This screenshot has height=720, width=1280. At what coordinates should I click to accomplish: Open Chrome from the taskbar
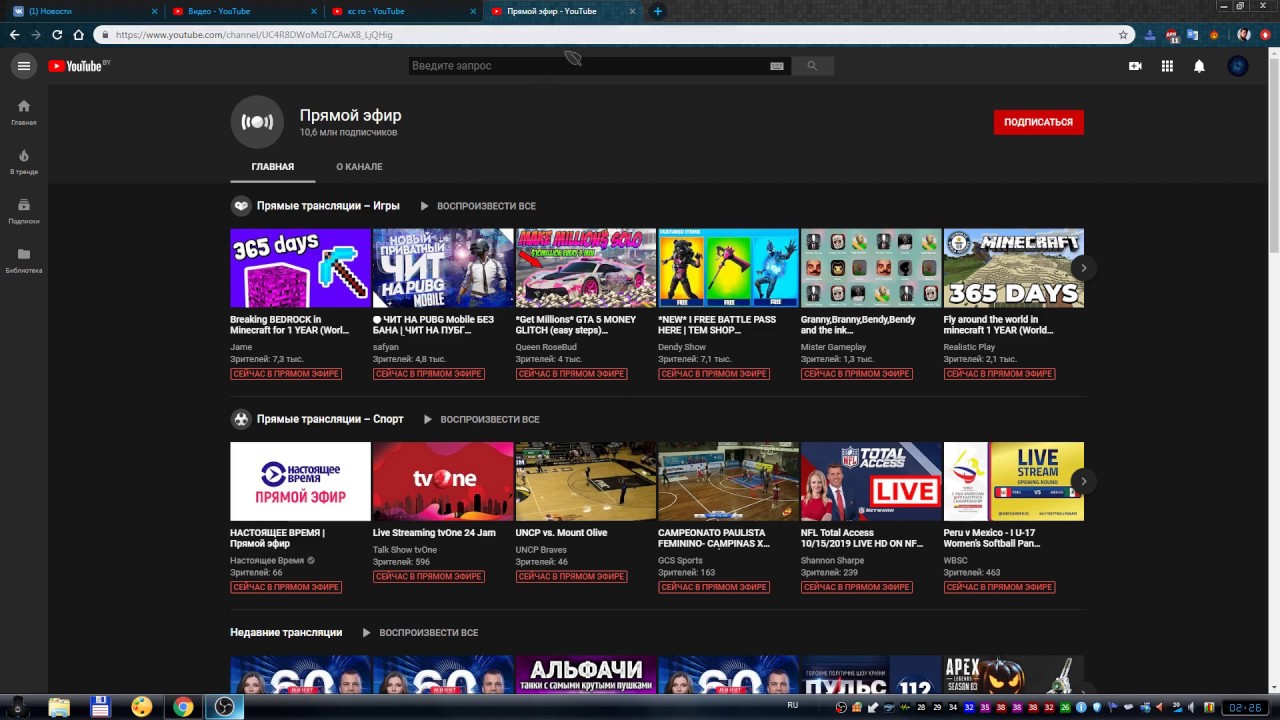pyautogui.click(x=183, y=707)
